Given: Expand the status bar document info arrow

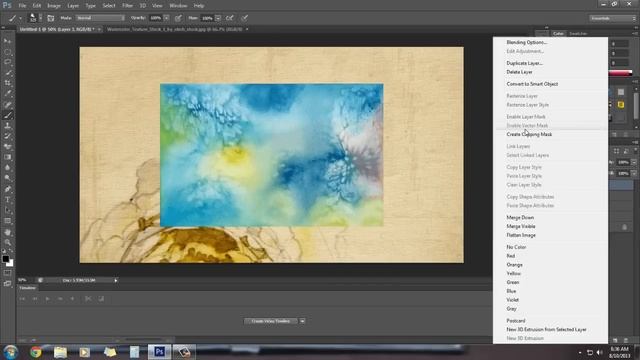Looking at the screenshot, I should pos(116,280).
